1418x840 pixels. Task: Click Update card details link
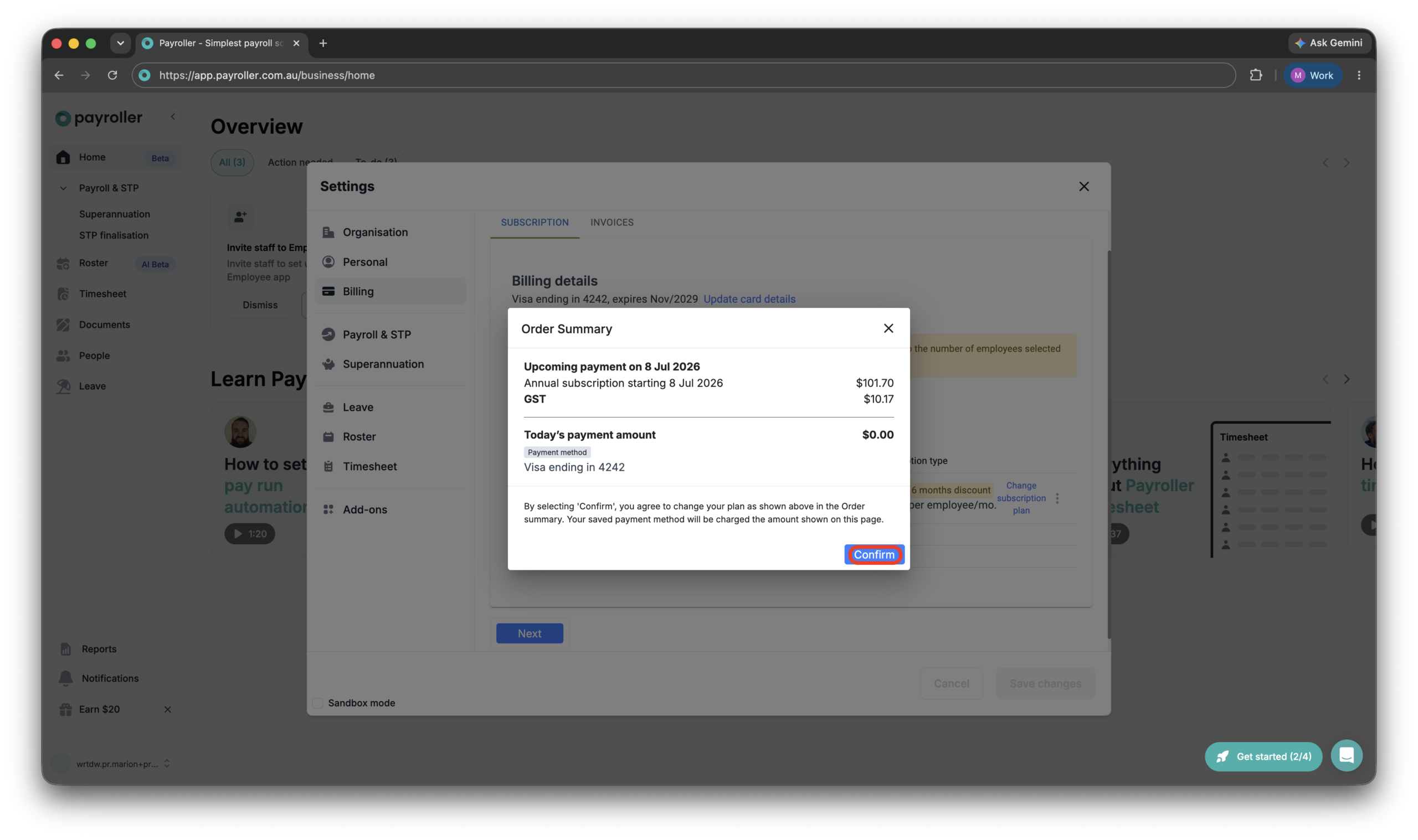pos(749,299)
